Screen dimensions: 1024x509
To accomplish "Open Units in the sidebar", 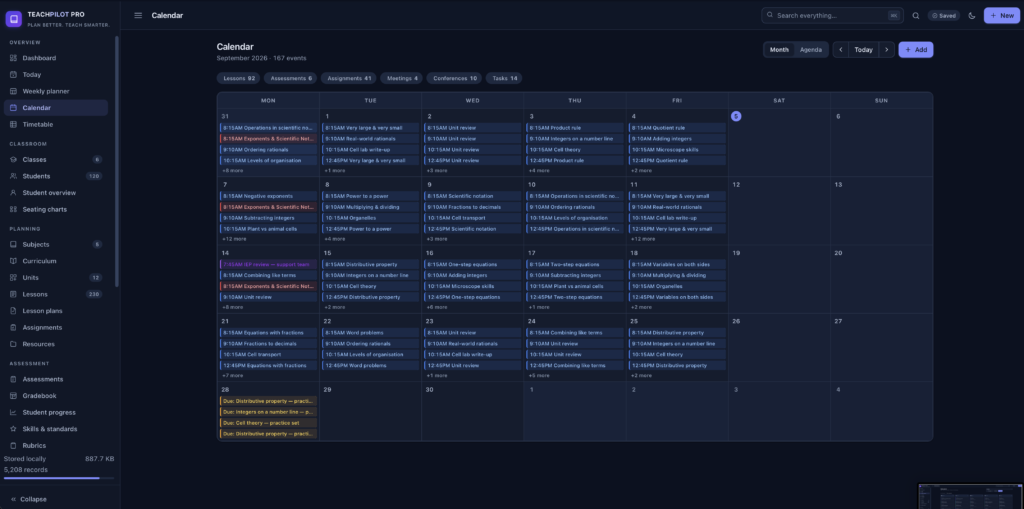I will click(56, 278).
